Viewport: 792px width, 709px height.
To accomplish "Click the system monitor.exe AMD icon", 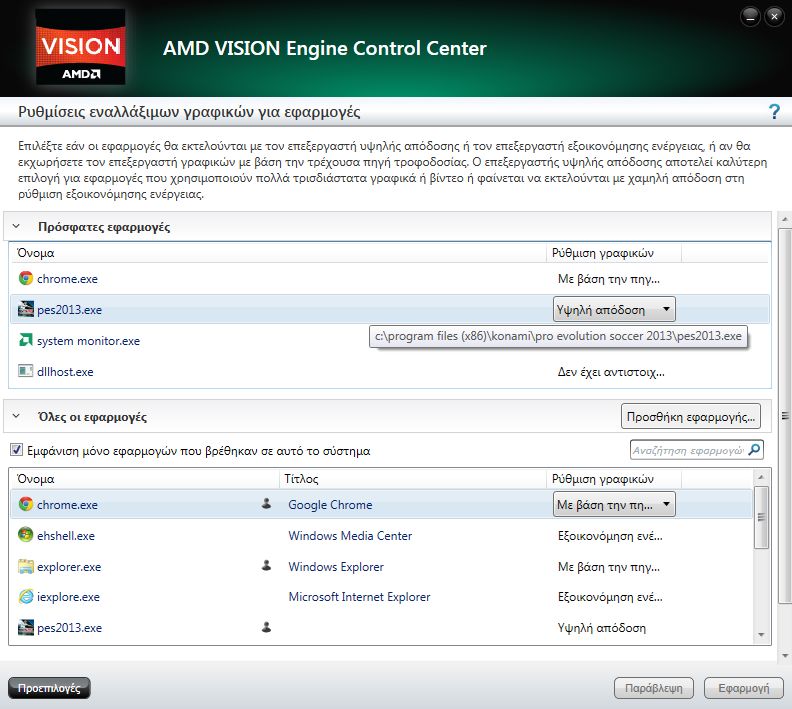I will click(26, 340).
